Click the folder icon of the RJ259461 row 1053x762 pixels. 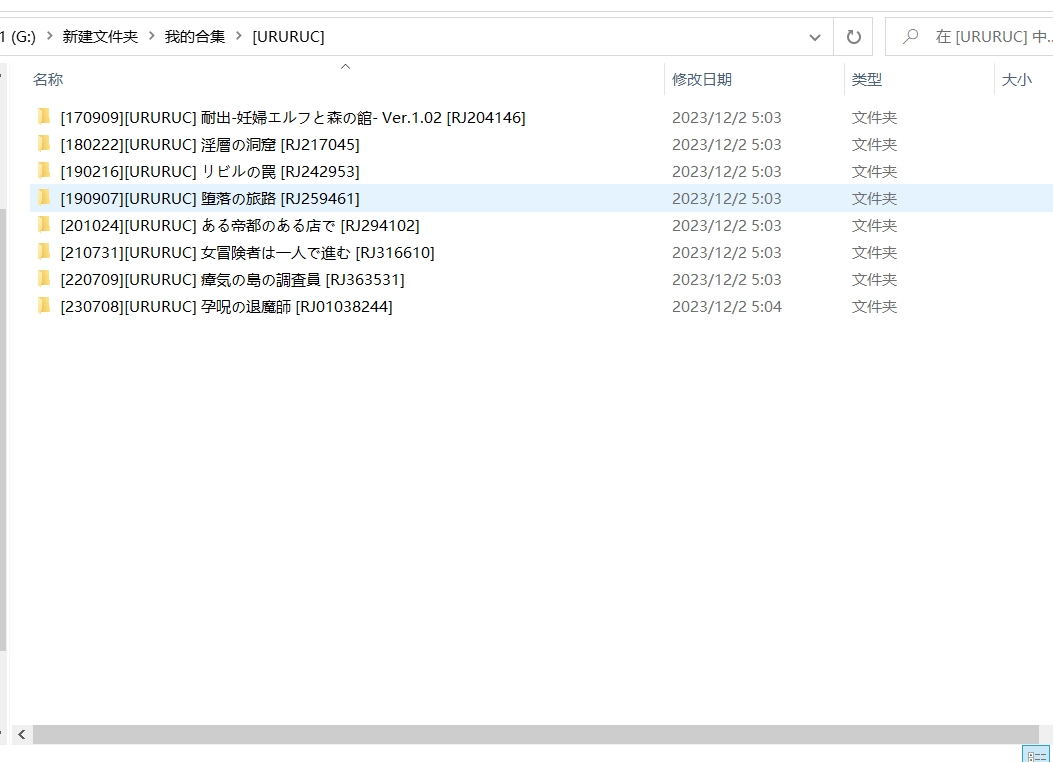click(44, 198)
